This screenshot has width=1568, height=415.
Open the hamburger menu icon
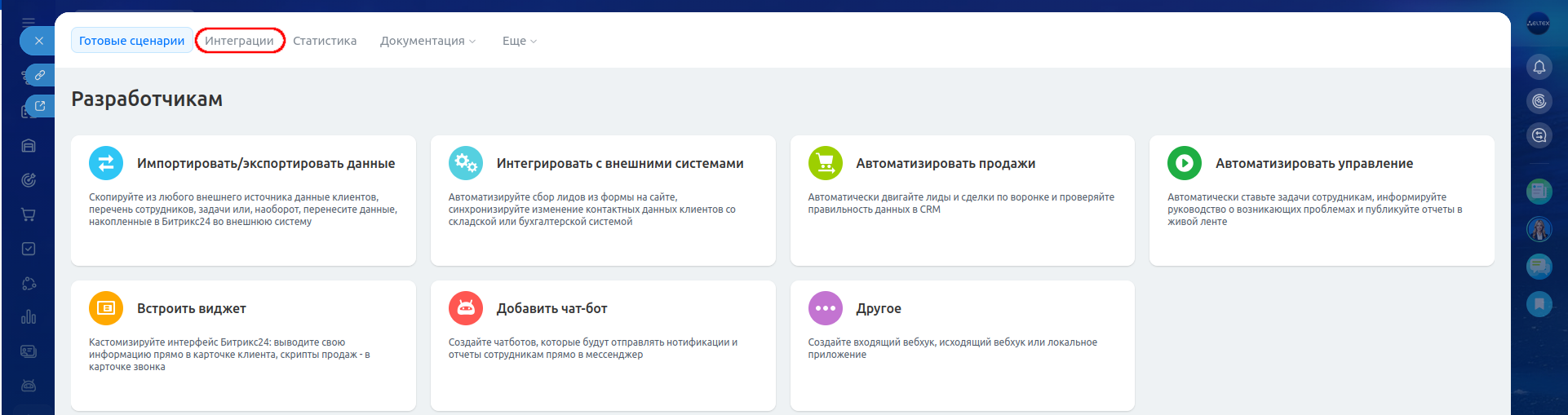point(29,22)
